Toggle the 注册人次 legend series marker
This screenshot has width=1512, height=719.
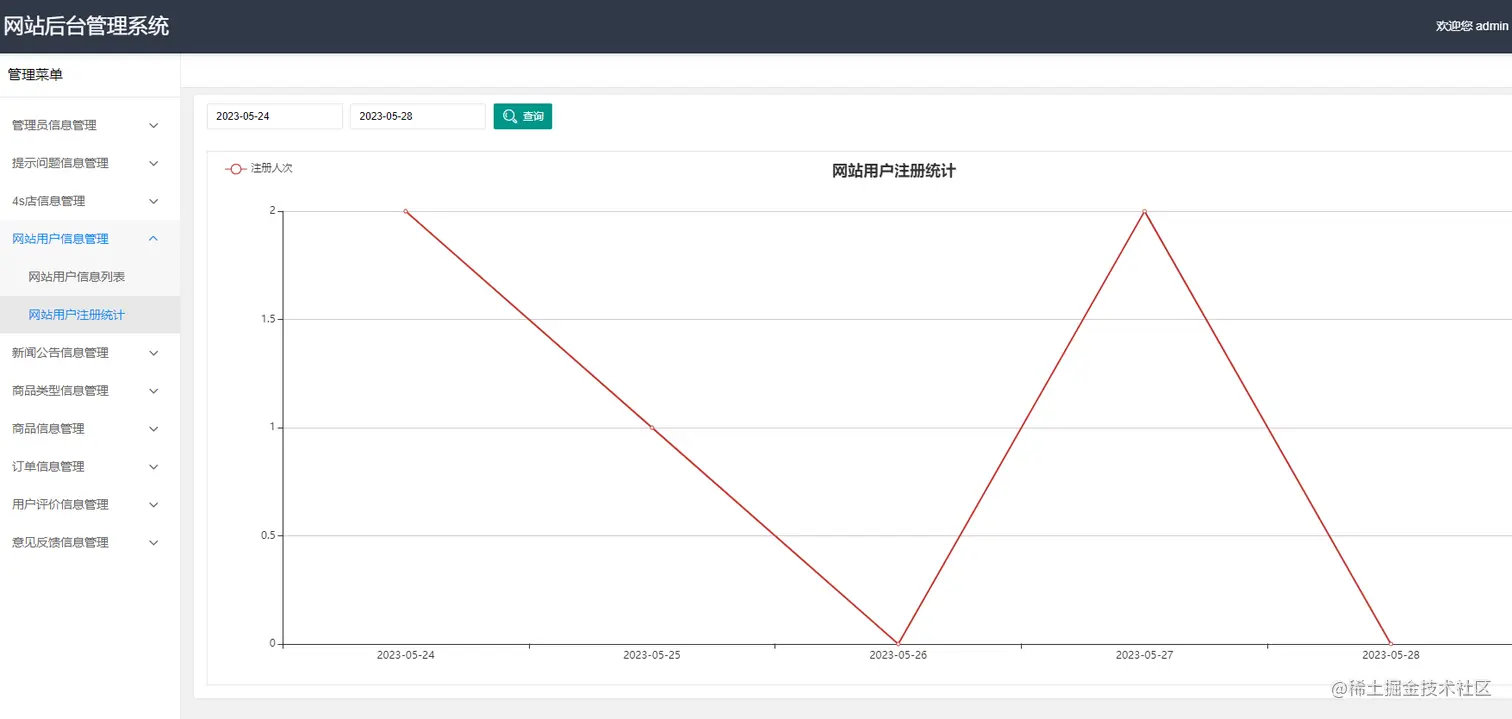click(236, 169)
